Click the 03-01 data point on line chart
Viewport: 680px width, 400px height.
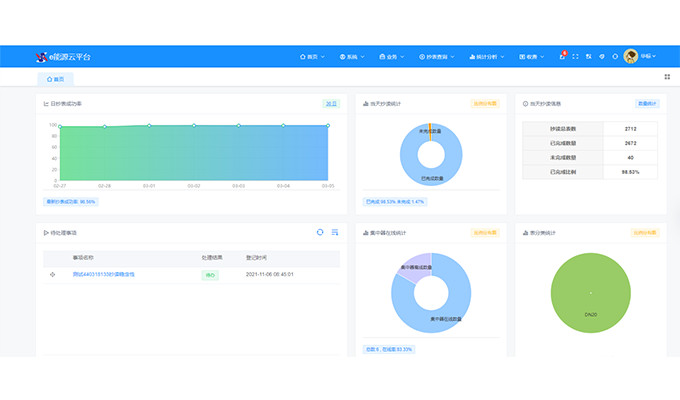[x=149, y=126]
